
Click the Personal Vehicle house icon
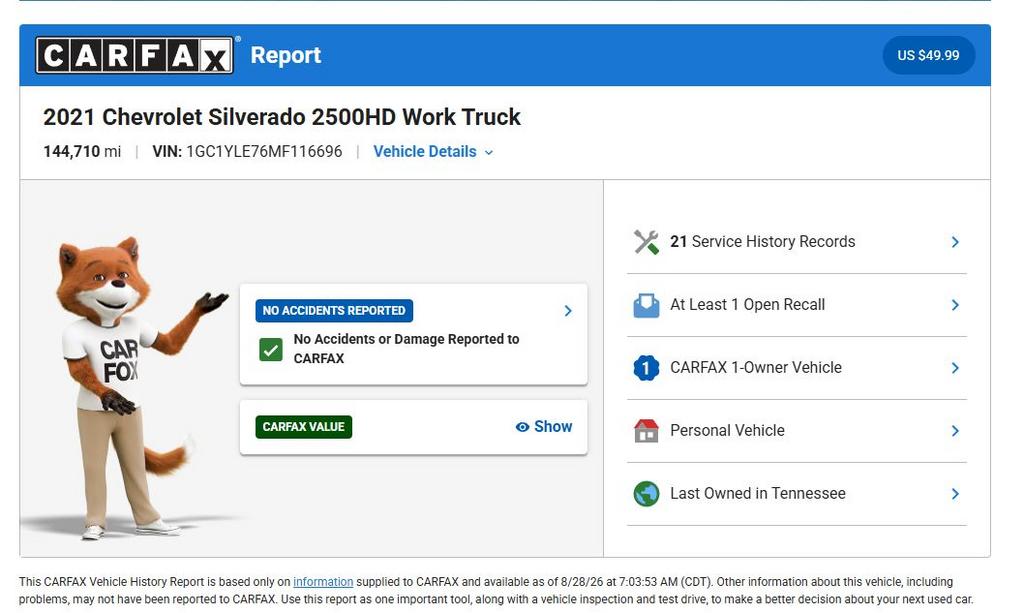tap(646, 431)
